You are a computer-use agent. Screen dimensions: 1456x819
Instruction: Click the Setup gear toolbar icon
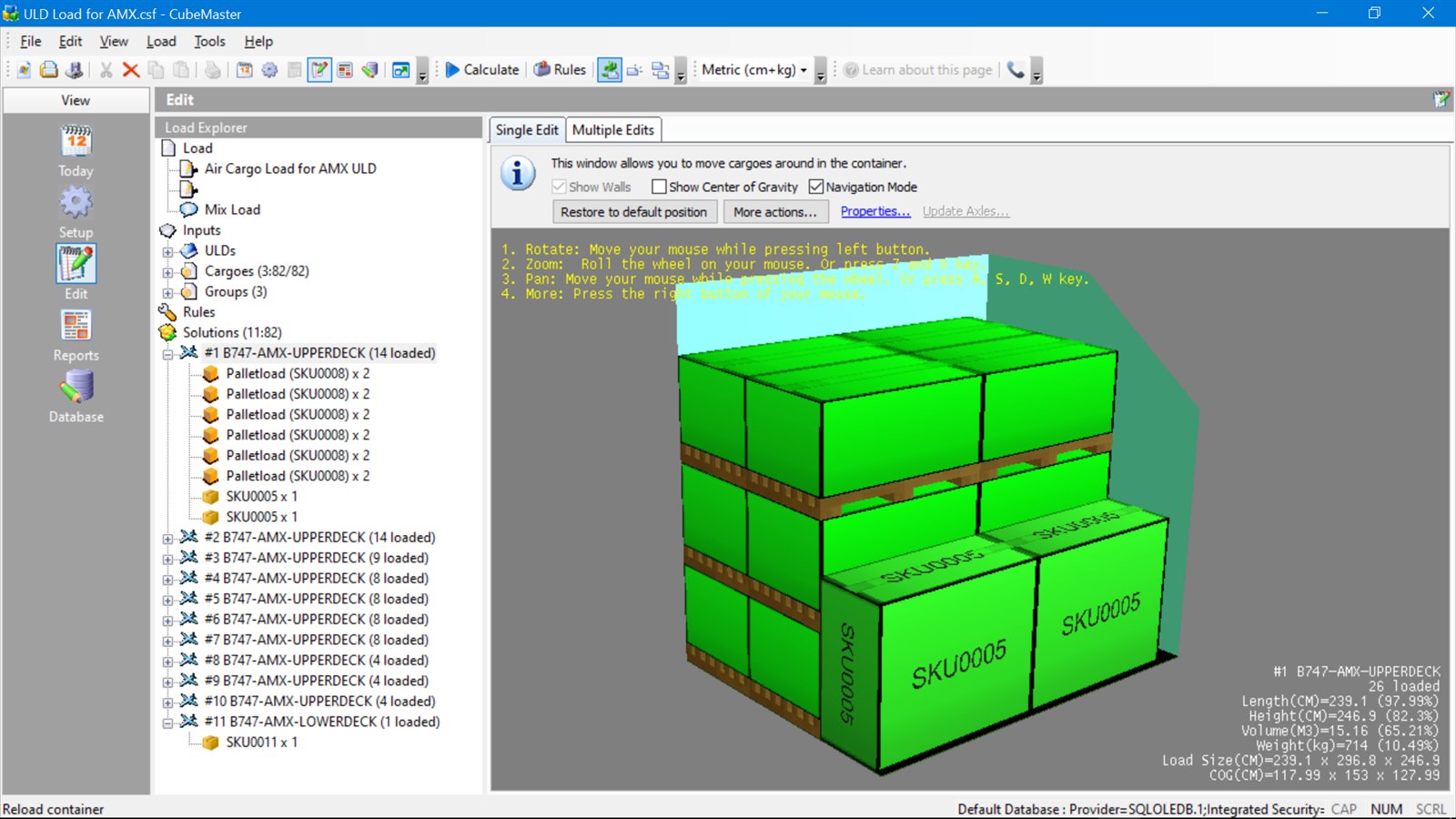tap(270, 70)
